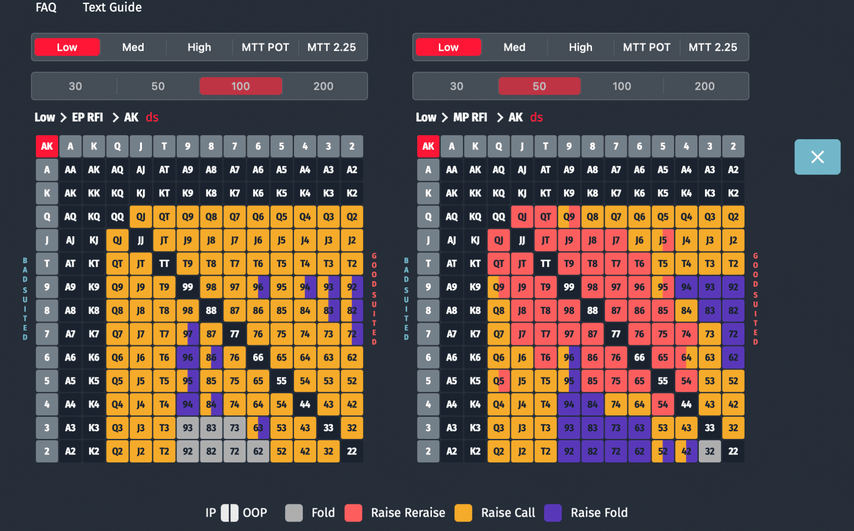
Task: Close the range panel with the X button
Action: [x=817, y=157]
